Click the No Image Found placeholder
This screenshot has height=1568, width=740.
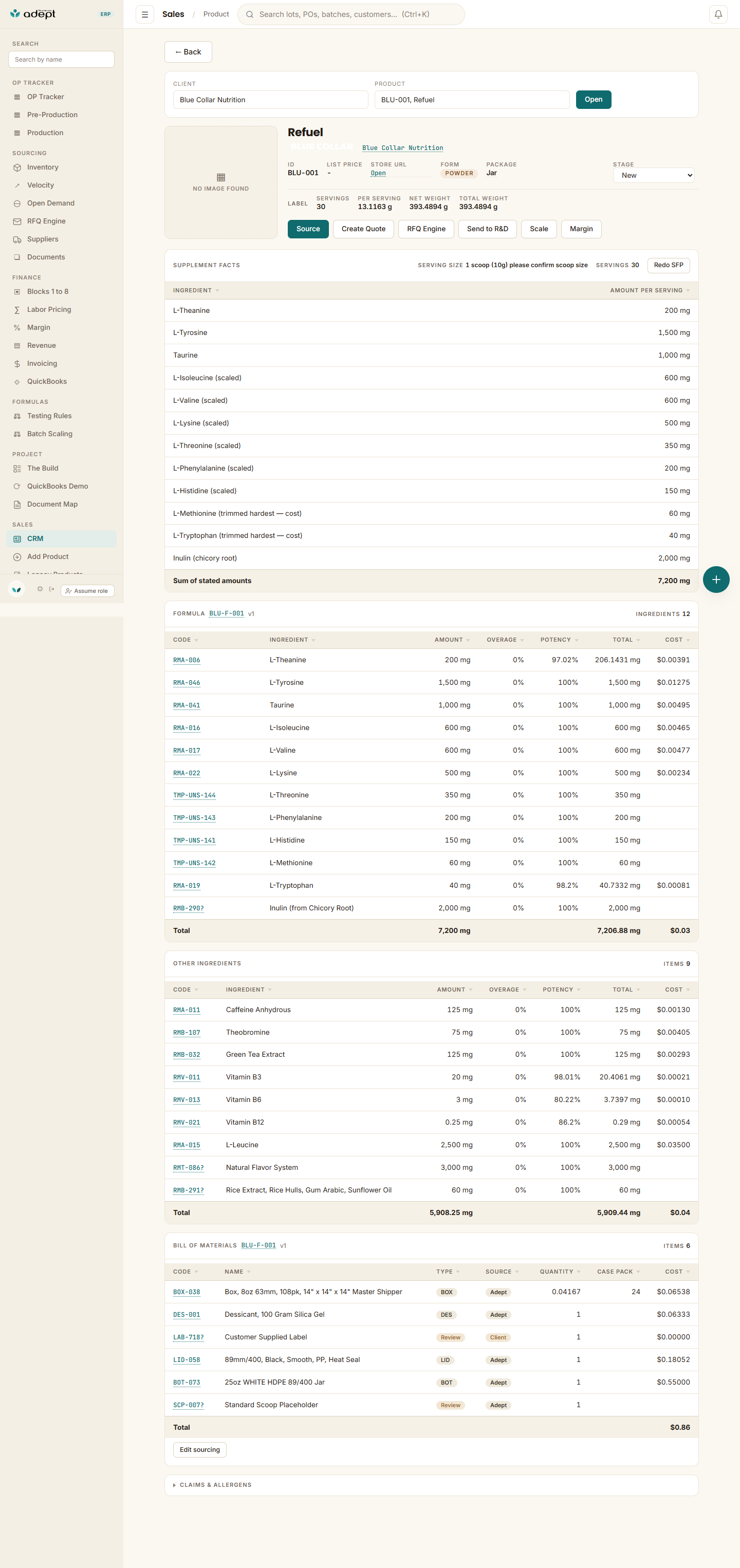221,182
